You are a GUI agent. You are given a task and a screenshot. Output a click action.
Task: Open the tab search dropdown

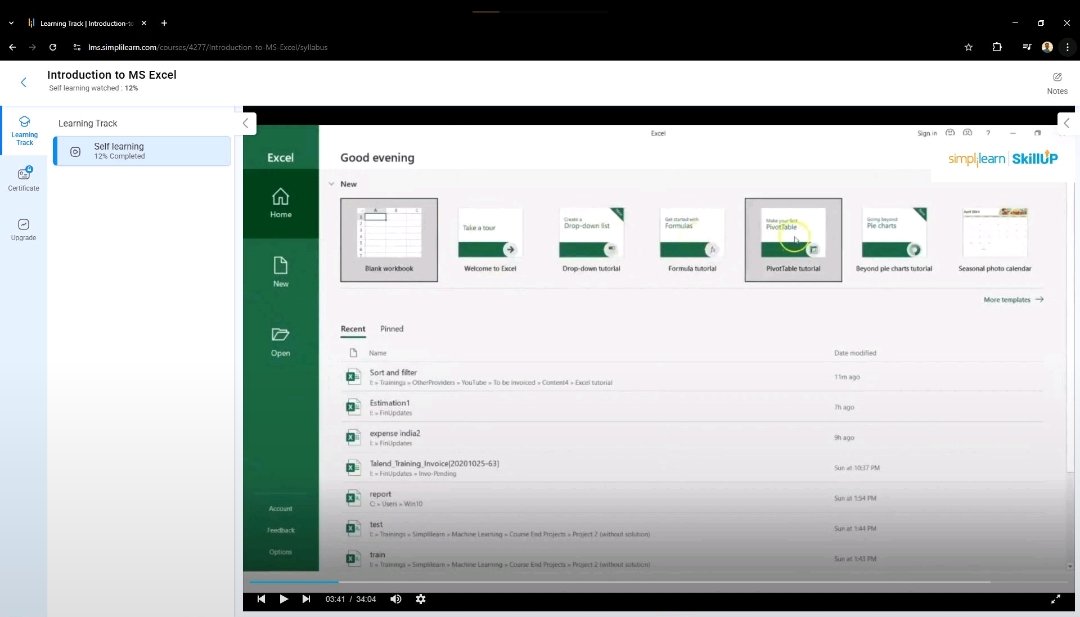click(x=11, y=23)
